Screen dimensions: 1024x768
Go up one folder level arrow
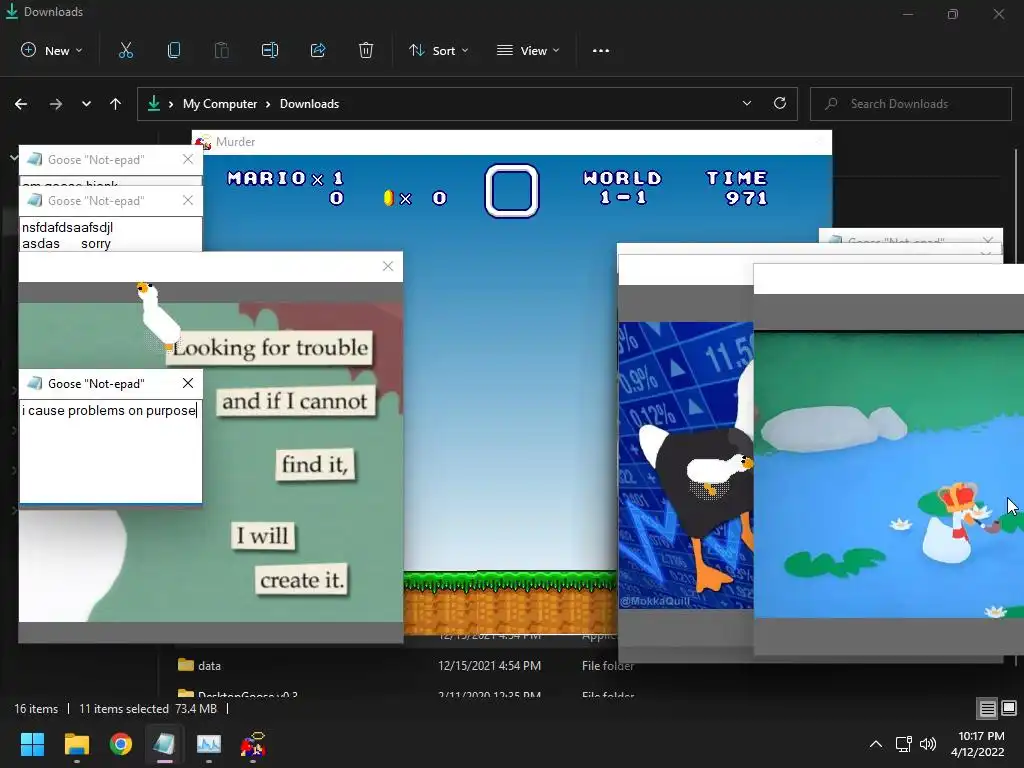116,104
